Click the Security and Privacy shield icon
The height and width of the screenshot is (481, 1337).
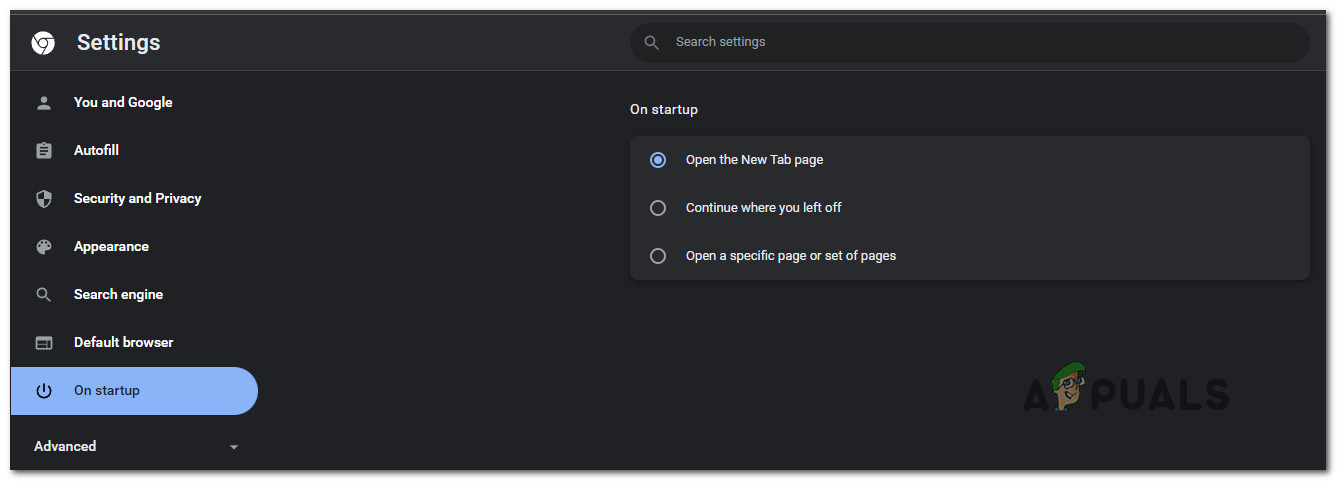click(x=44, y=199)
